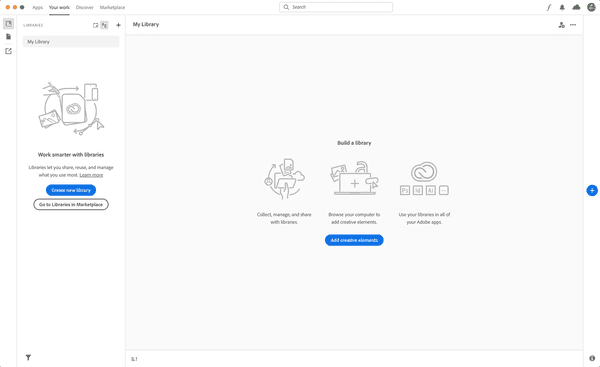600x367 pixels.
Task: Toggle the highlighted view icon beside the LIBRARIES header
Action: (x=104, y=25)
